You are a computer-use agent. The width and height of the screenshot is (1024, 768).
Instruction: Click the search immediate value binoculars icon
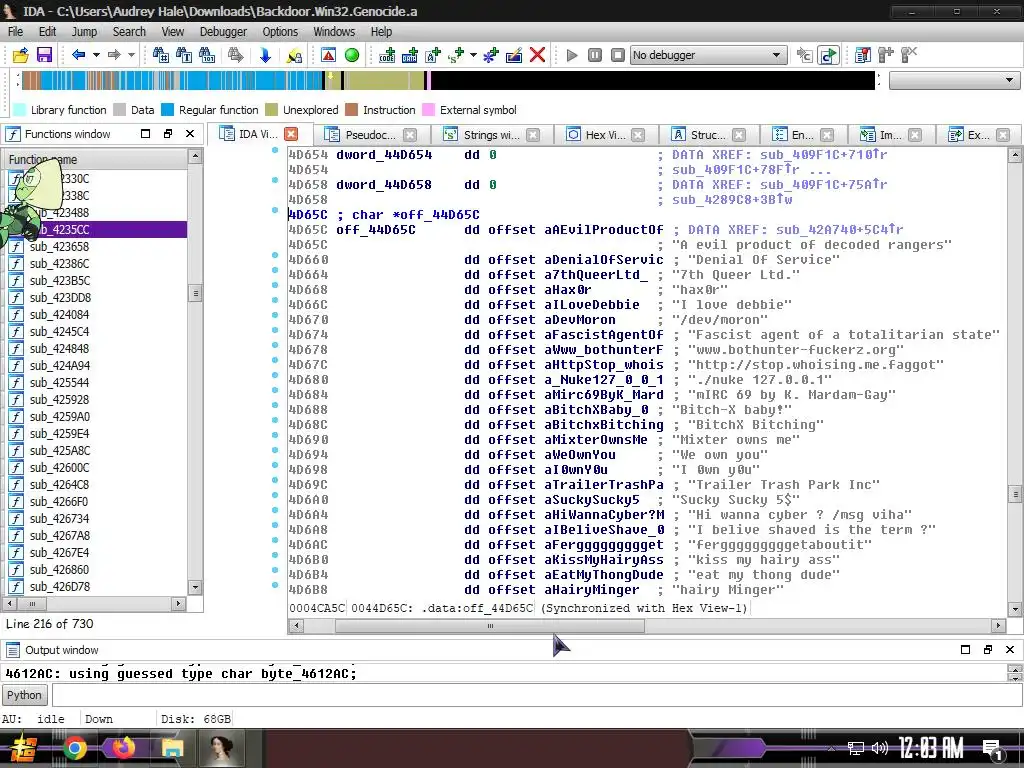[161, 56]
